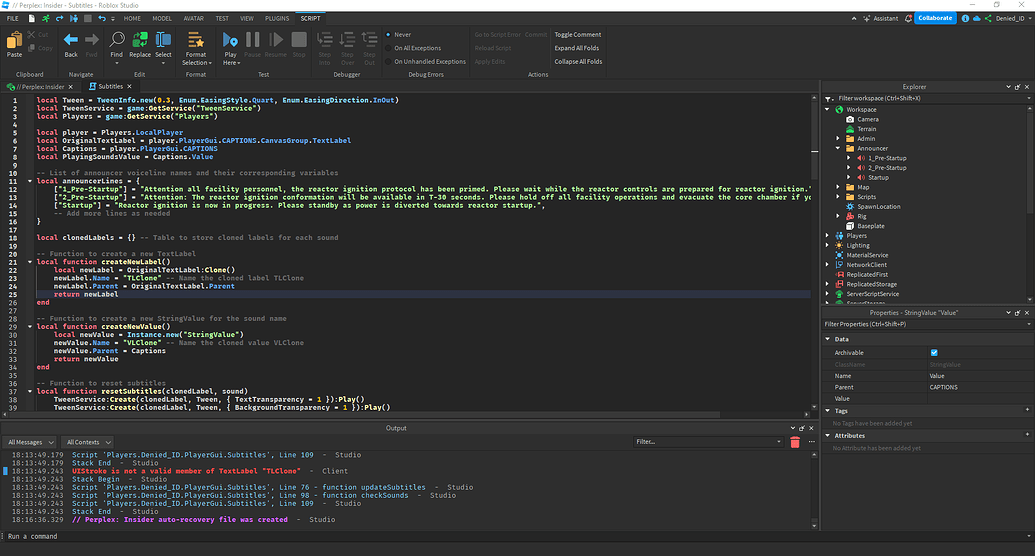Viewport: 1035px width, 556px height.
Task: Switch to the Perplex: Insider document tab
Action: [40, 87]
